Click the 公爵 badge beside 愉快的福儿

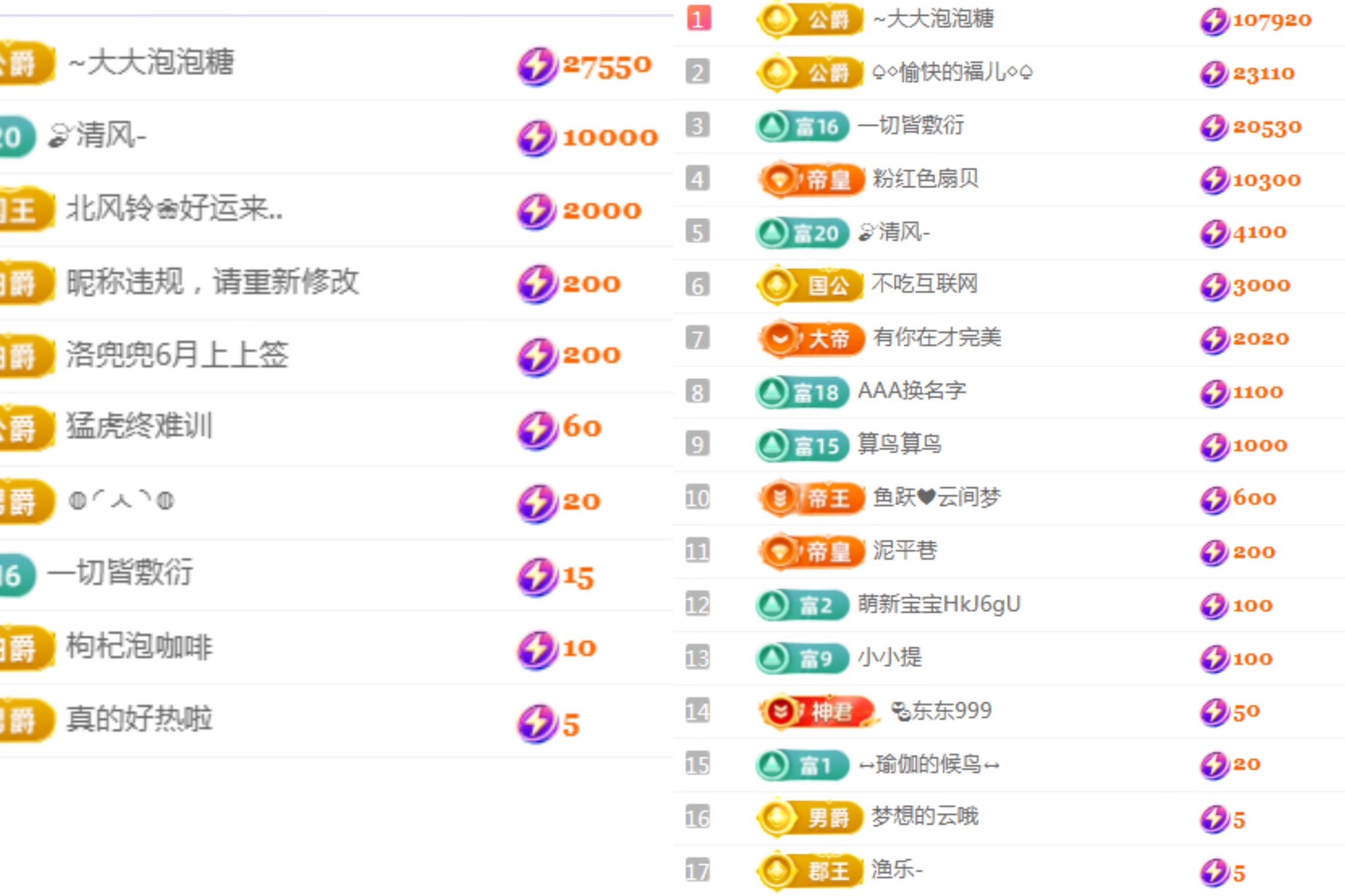810,72
